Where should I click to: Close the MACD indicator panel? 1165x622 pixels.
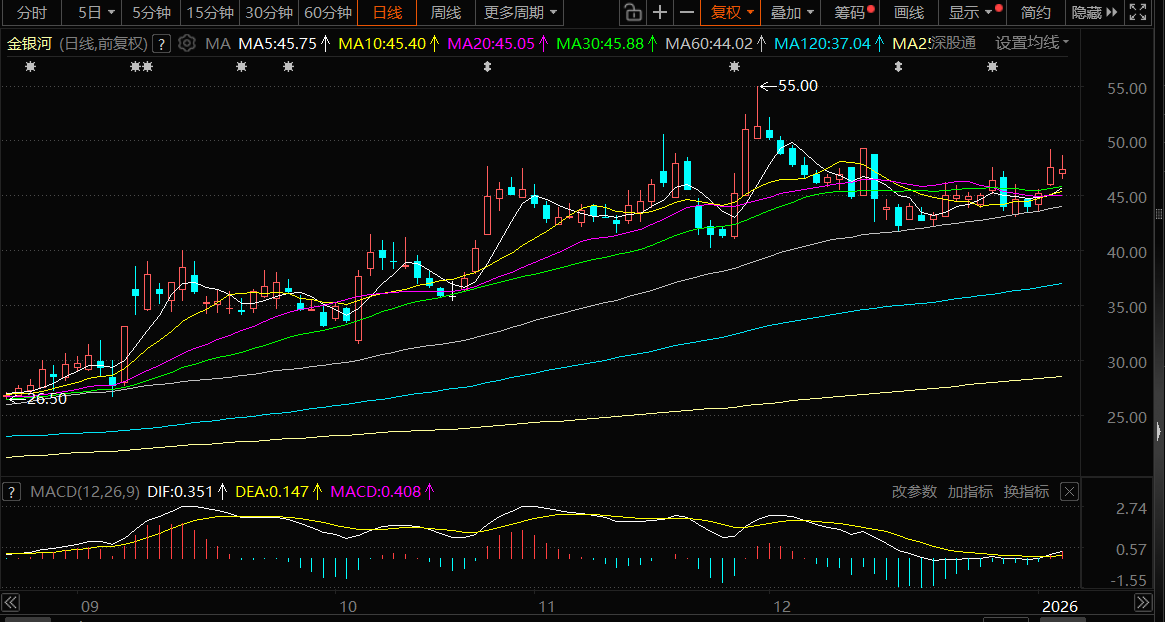1068,491
